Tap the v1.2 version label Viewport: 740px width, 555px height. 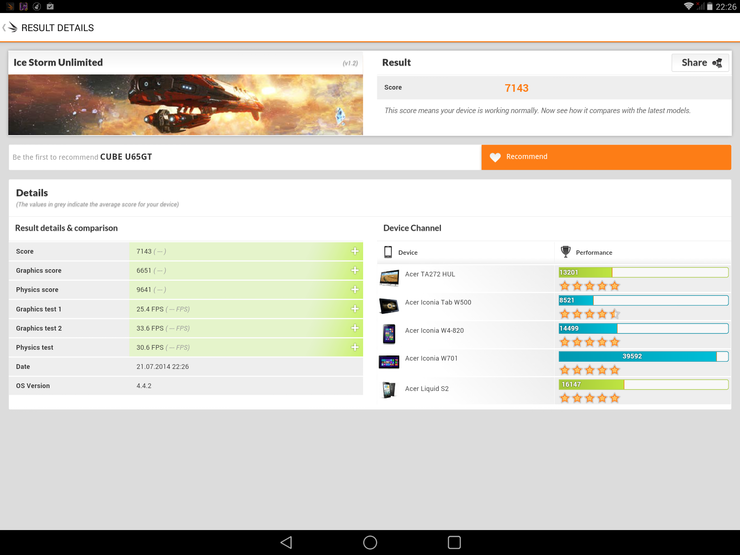[x=350, y=63]
